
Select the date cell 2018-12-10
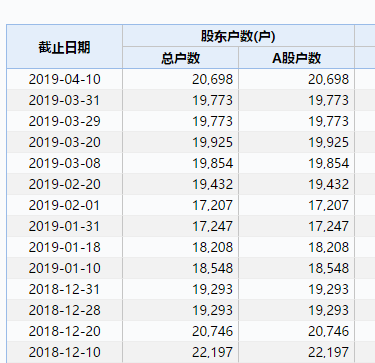pyautogui.click(x=64, y=352)
